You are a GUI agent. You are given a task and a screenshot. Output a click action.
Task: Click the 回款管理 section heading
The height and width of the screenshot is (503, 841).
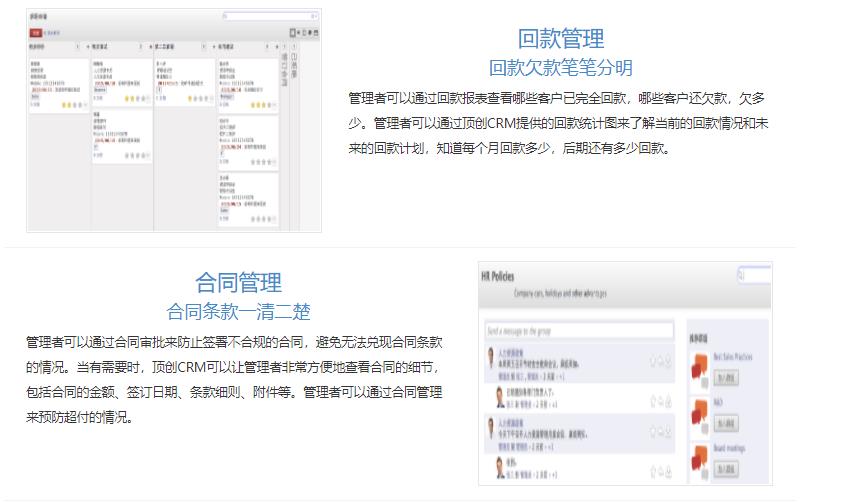click(x=560, y=39)
